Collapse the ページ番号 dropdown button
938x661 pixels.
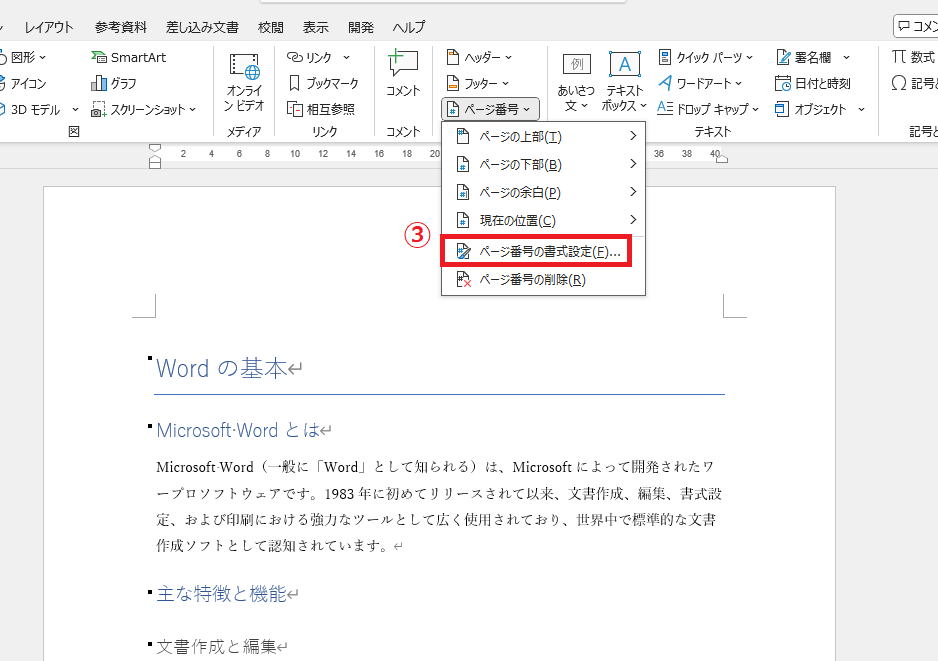[x=490, y=109]
